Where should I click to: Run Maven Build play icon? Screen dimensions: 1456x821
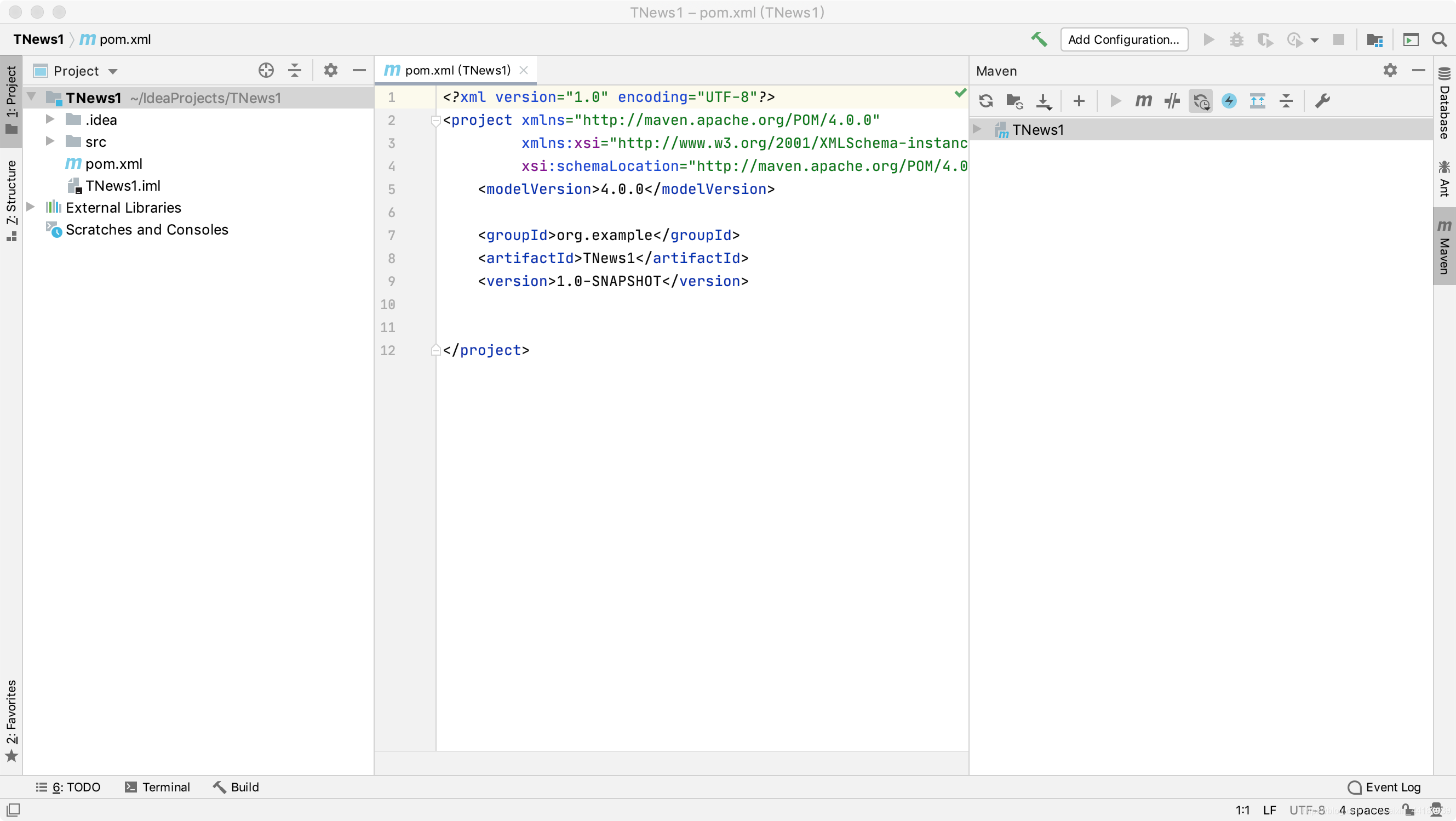click(1115, 101)
